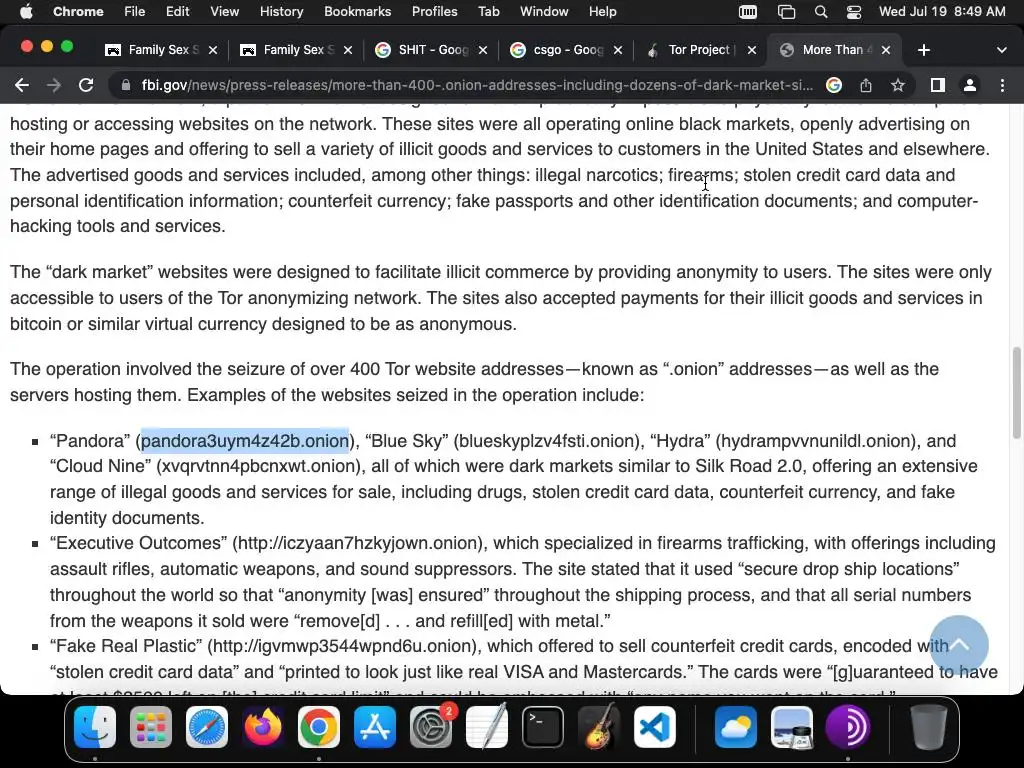The height and width of the screenshot is (768, 1024).
Task: Open Spotlight search in menu bar
Action: [821, 11]
